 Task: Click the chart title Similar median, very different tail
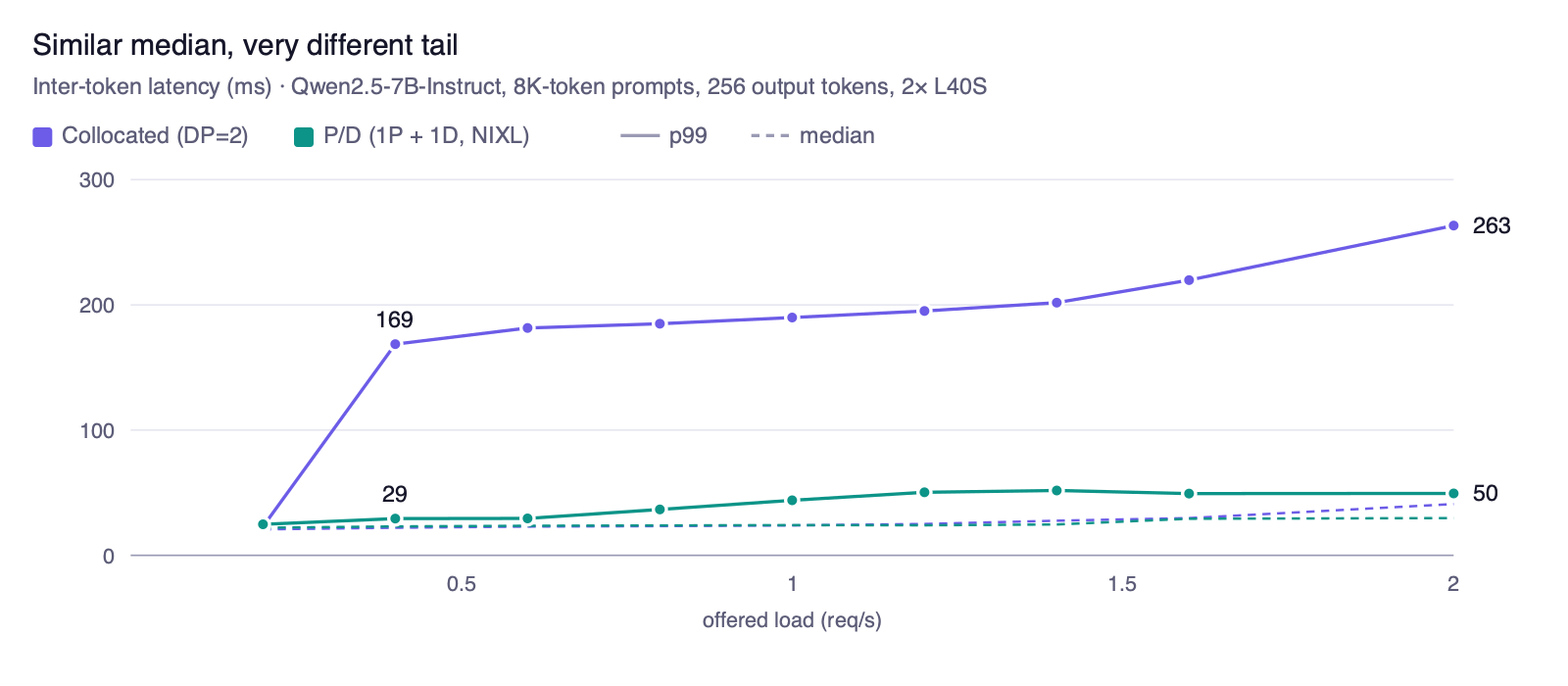pos(245,45)
